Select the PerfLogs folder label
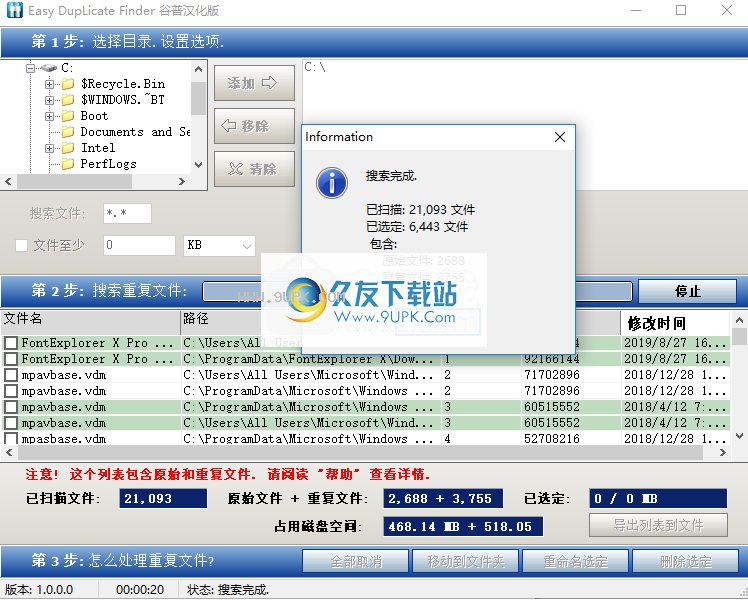Screen dimensions: 748x600 point(108,164)
